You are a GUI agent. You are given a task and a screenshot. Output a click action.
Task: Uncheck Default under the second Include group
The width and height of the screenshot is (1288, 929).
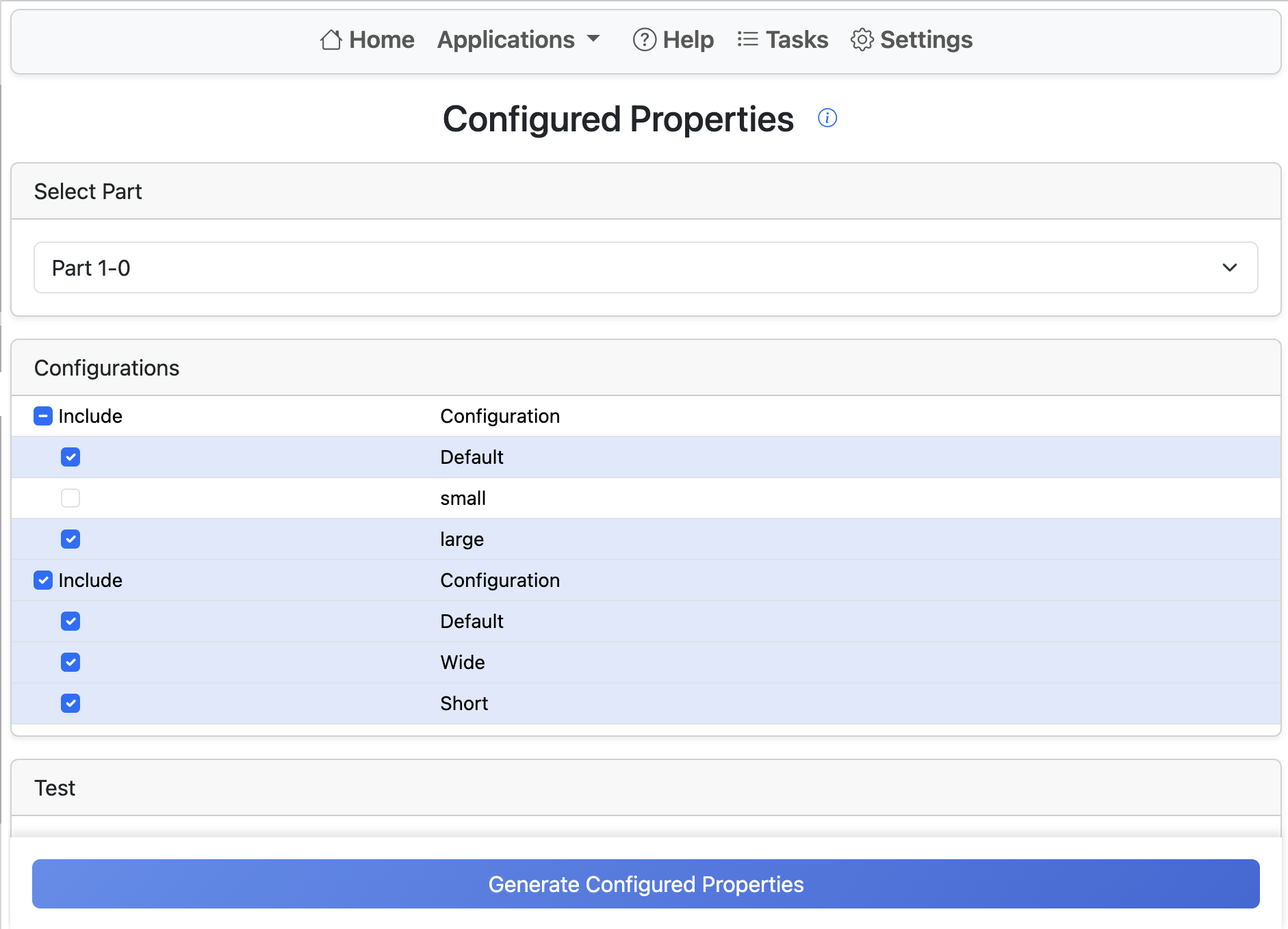(x=70, y=621)
